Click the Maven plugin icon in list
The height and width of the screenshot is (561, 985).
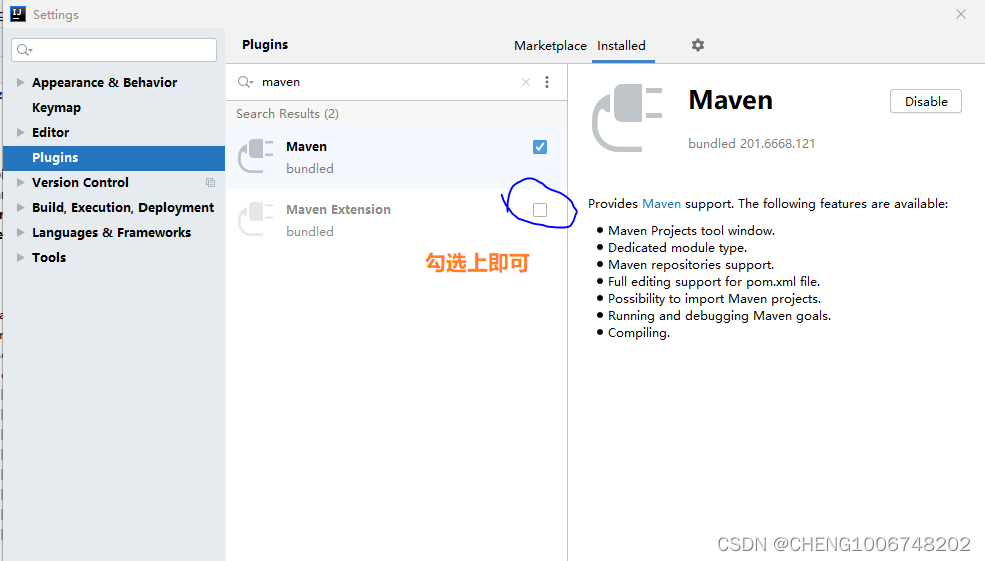[256, 156]
